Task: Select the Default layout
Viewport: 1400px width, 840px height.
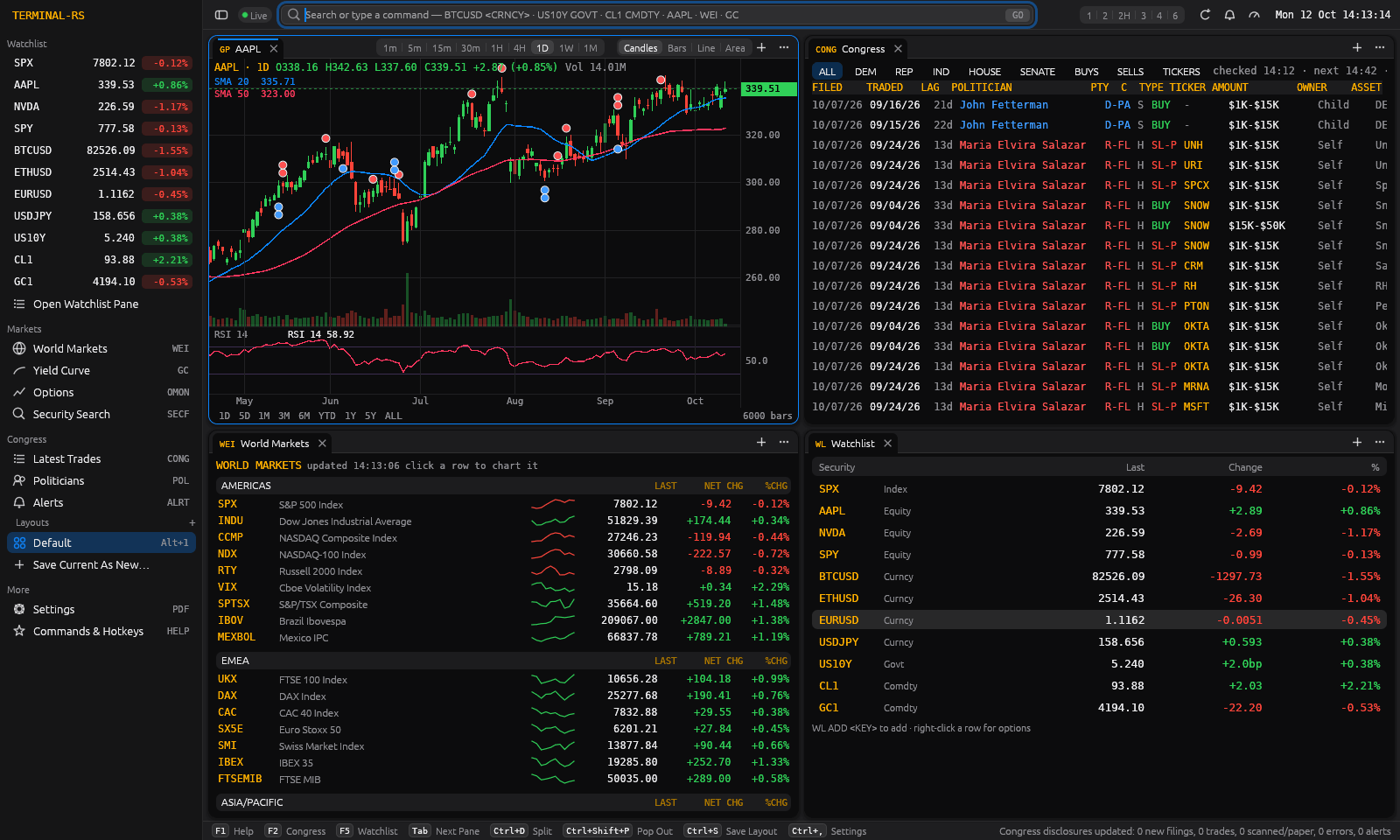Action: click(x=101, y=542)
